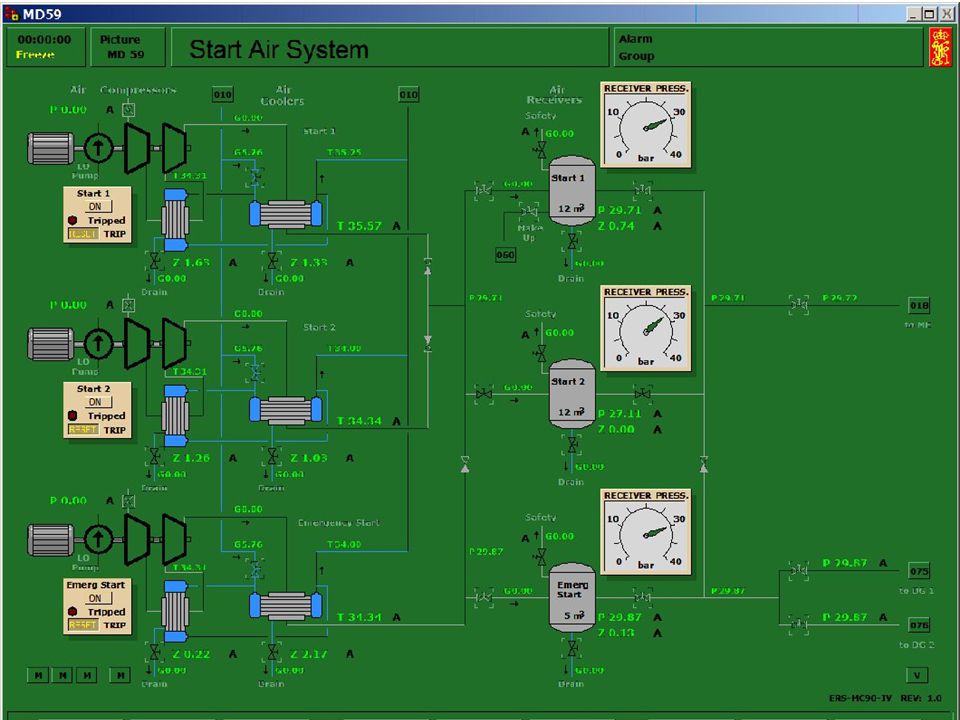Jump to picture link 076 to DG 2
Viewport: 960px width, 720px height.
(919, 625)
